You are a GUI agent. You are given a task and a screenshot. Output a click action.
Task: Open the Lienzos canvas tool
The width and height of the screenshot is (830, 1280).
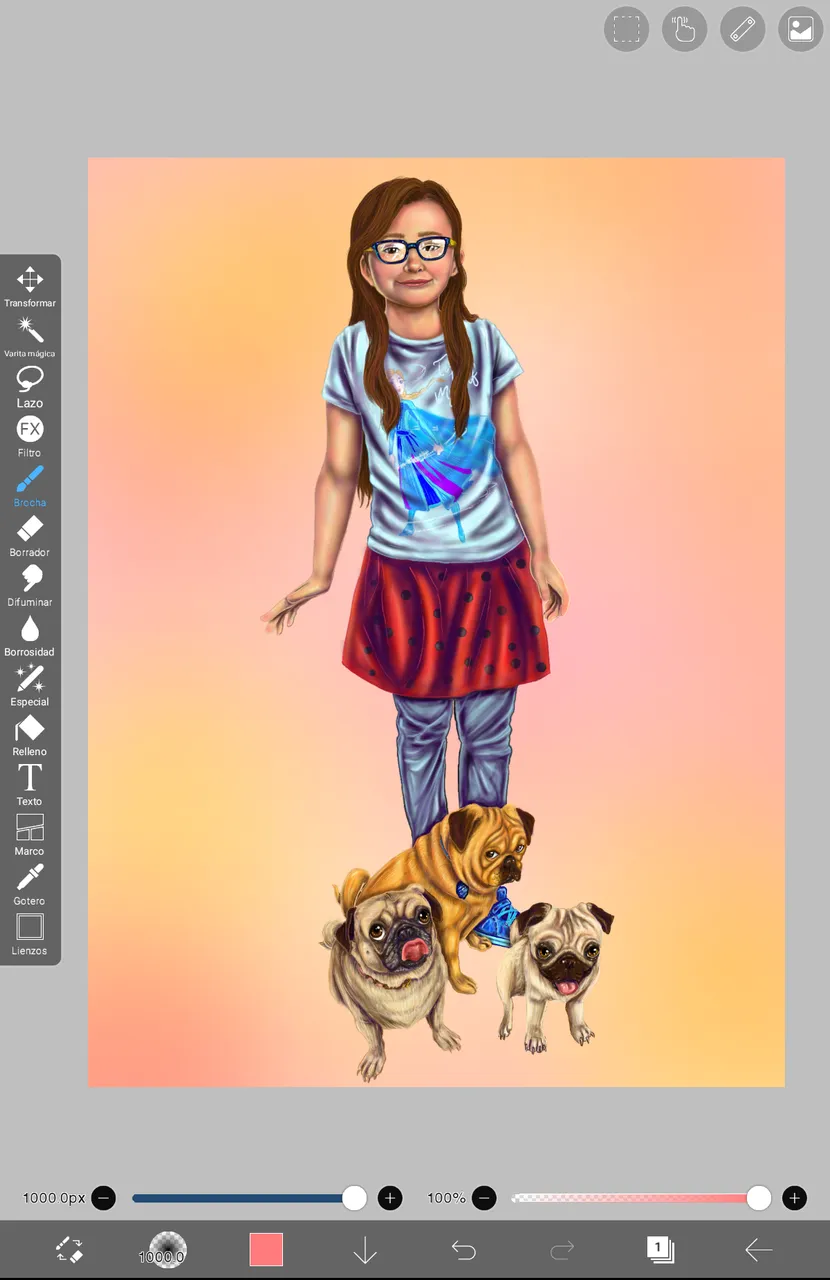coord(30,936)
